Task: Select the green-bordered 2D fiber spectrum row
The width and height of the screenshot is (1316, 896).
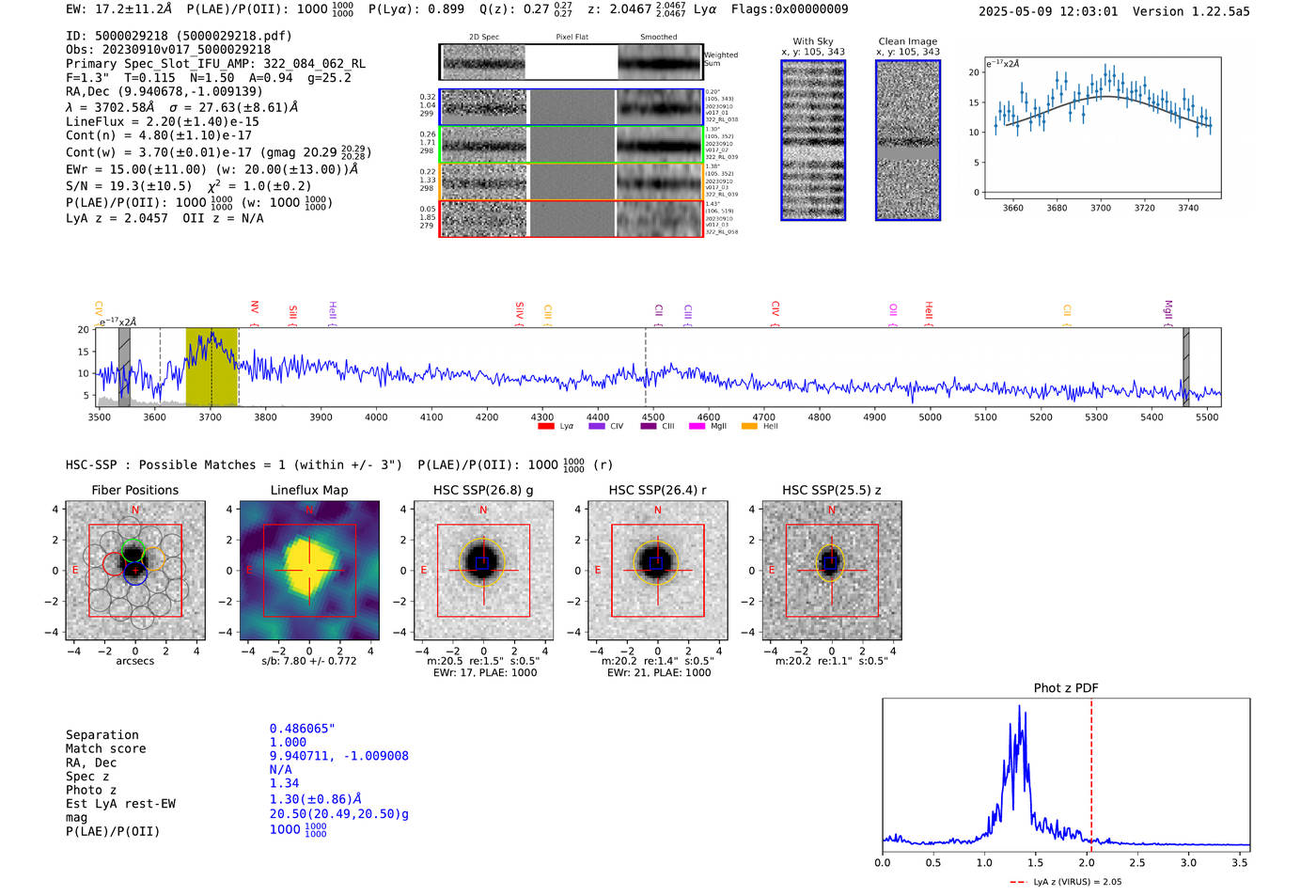Action: coord(571,145)
